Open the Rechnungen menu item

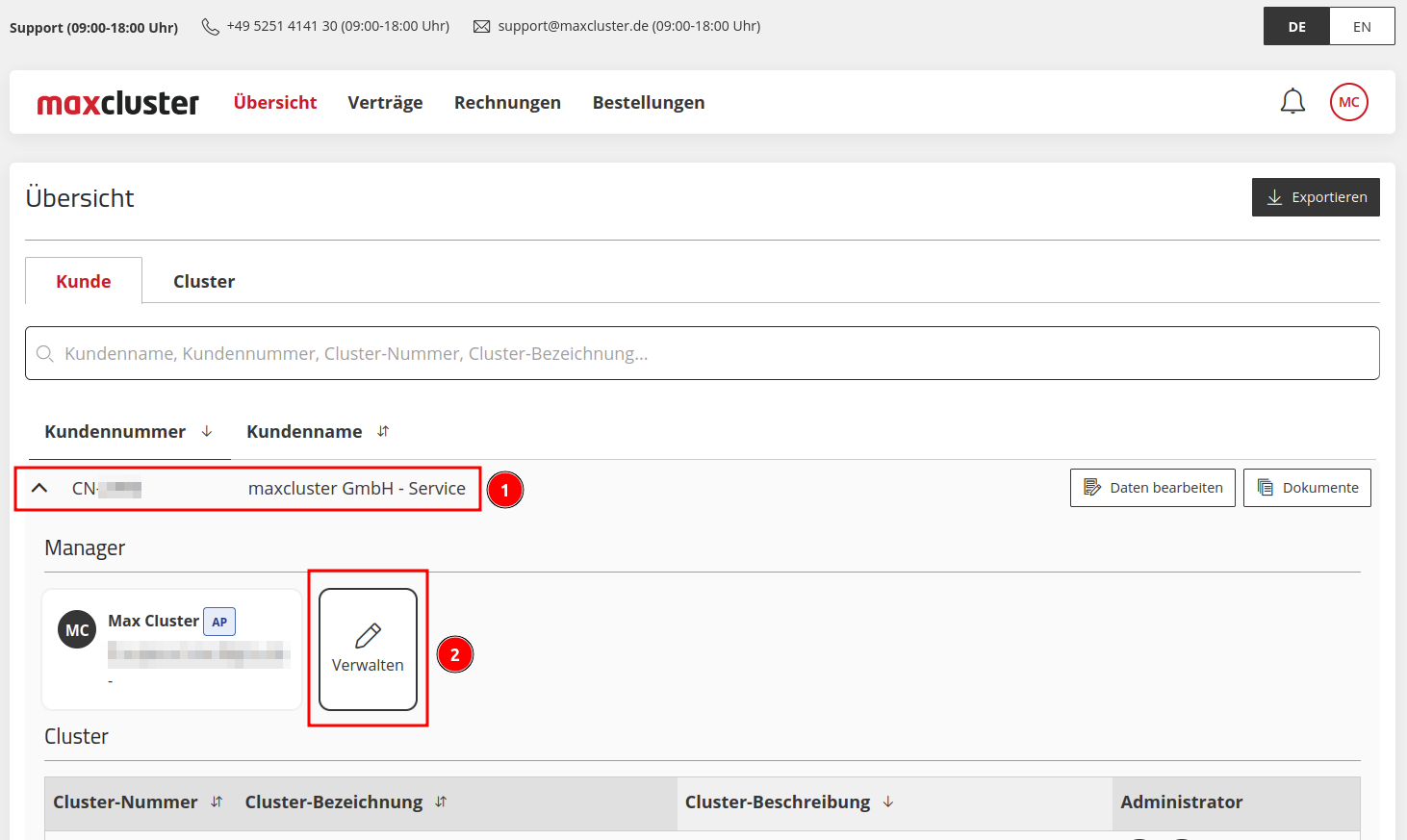(507, 102)
